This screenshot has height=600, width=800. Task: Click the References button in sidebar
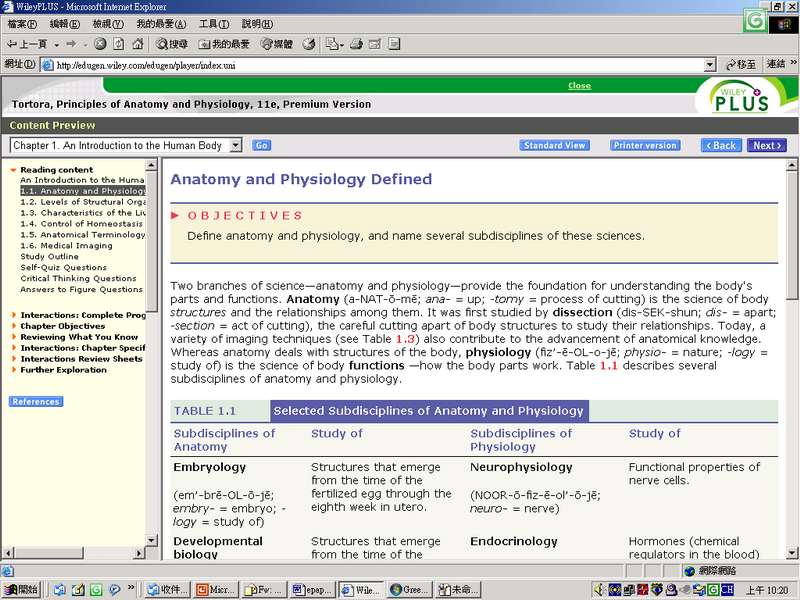pyautogui.click(x=36, y=402)
